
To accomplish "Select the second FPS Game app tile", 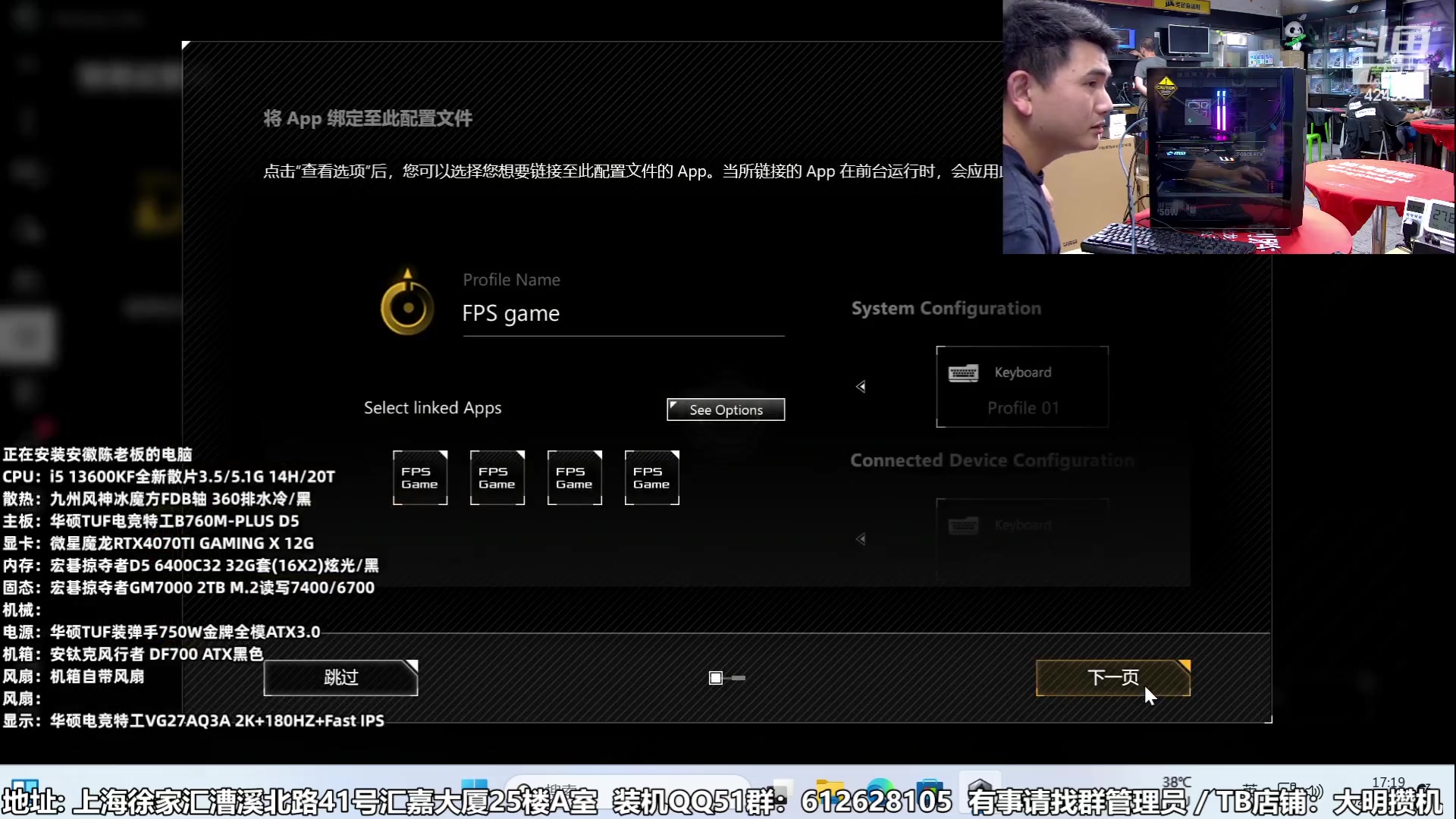I will click(497, 478).
